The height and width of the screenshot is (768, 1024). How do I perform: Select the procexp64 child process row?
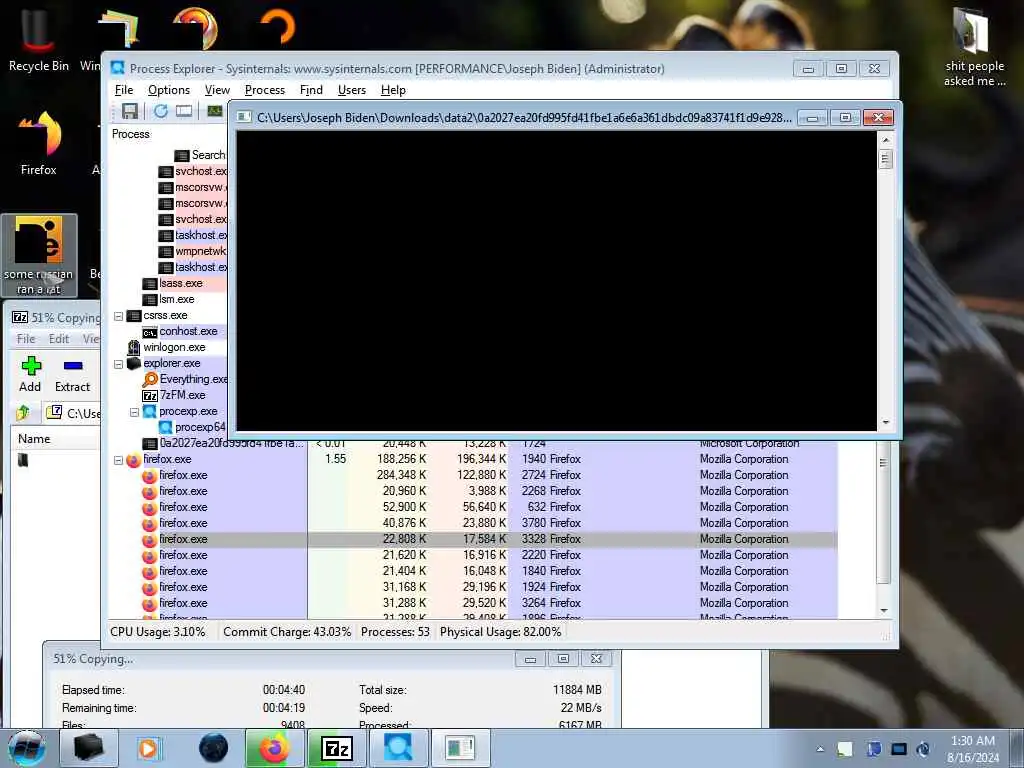[x=193, y=427]
